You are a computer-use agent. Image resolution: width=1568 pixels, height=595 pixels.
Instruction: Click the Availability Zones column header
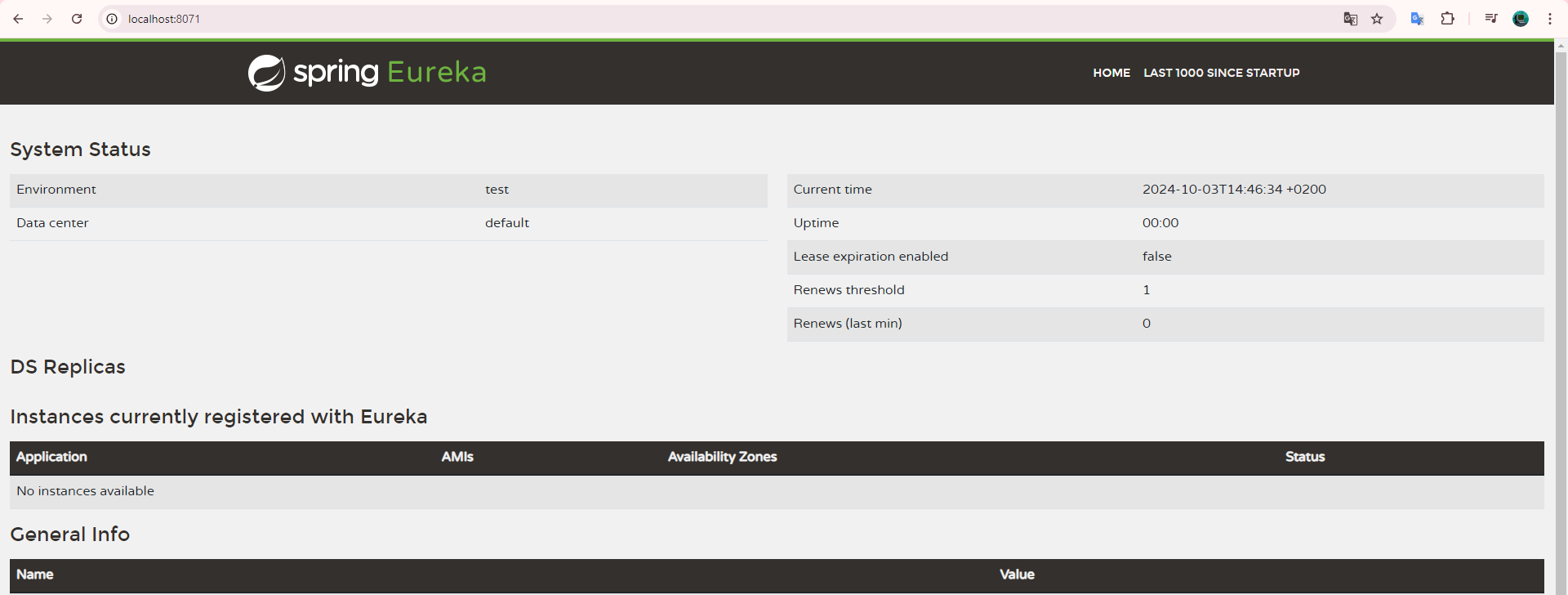(722, 457)
